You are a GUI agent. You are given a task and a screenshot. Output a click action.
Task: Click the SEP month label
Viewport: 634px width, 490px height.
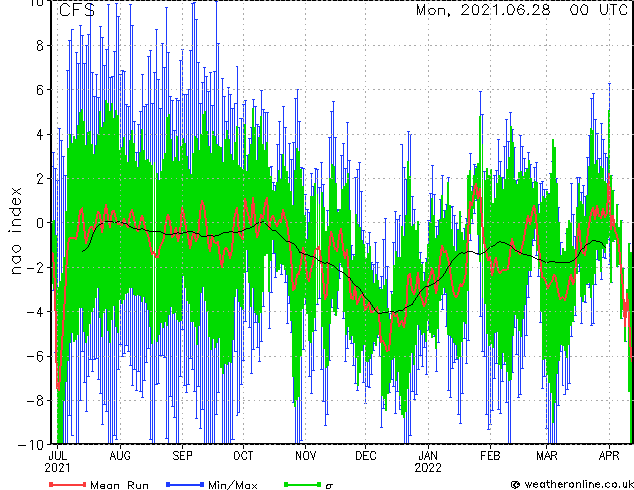point(182,456)
